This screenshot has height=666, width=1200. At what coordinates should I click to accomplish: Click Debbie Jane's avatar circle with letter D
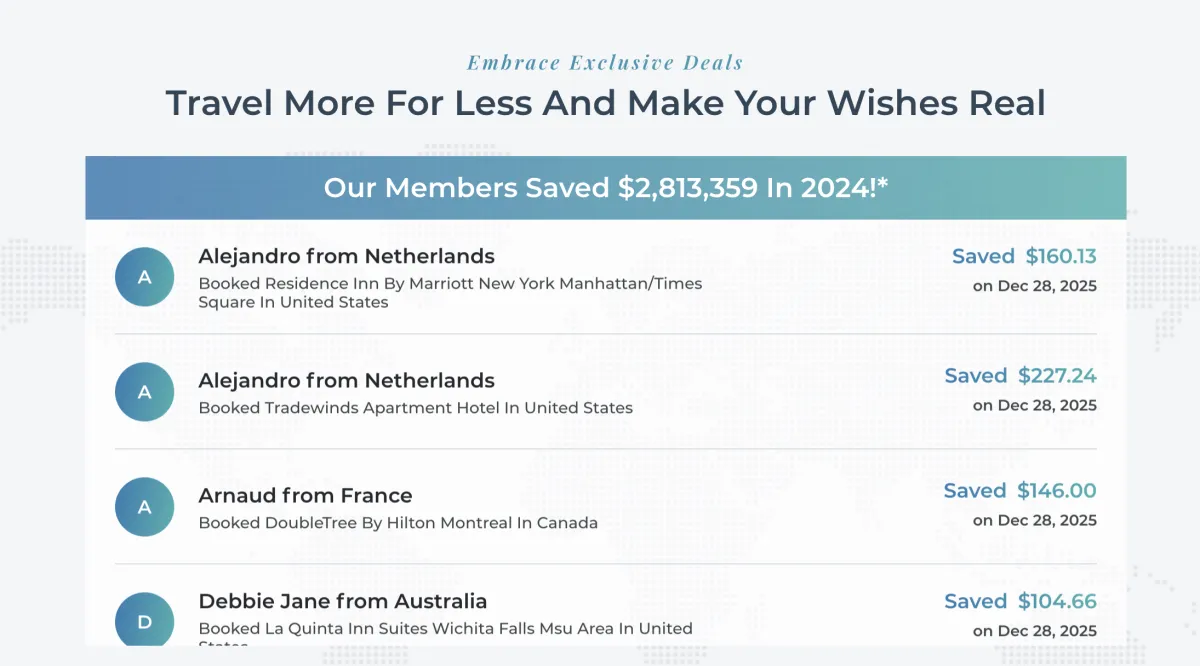[145, 620]
